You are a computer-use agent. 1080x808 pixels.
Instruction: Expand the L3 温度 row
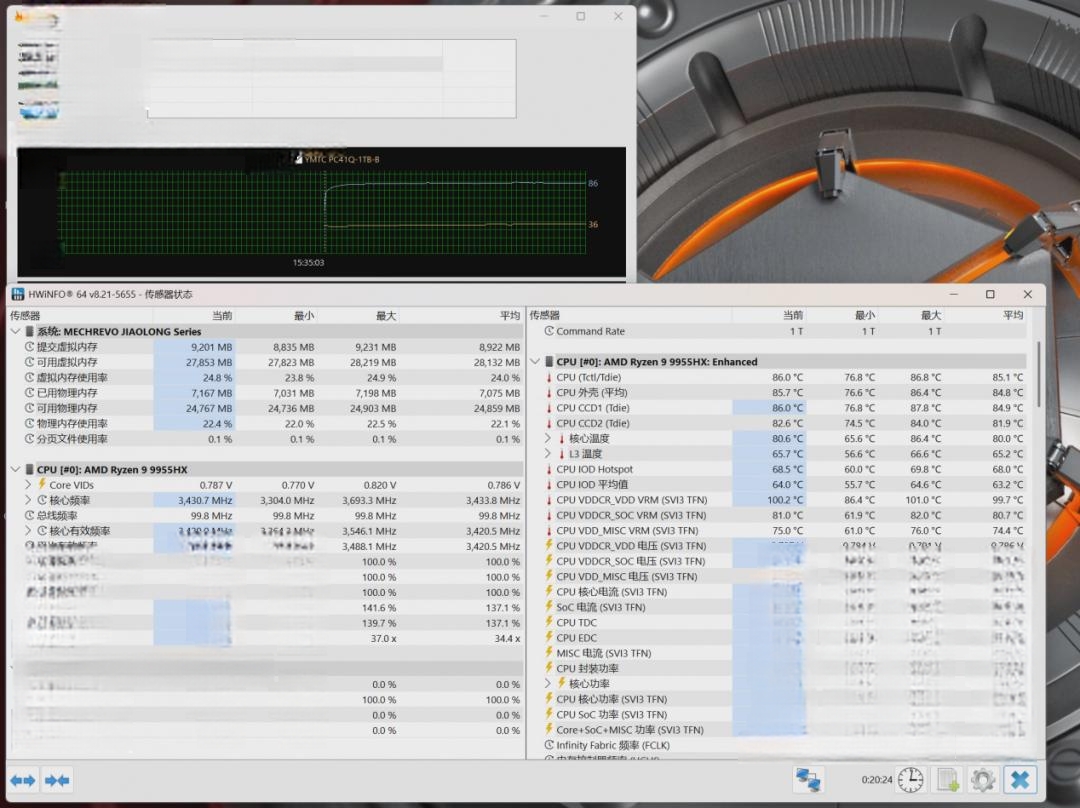548,453
